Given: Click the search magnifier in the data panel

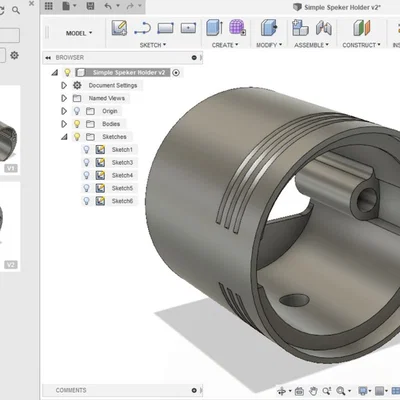Looking at the screenshot, I should 16,10.
